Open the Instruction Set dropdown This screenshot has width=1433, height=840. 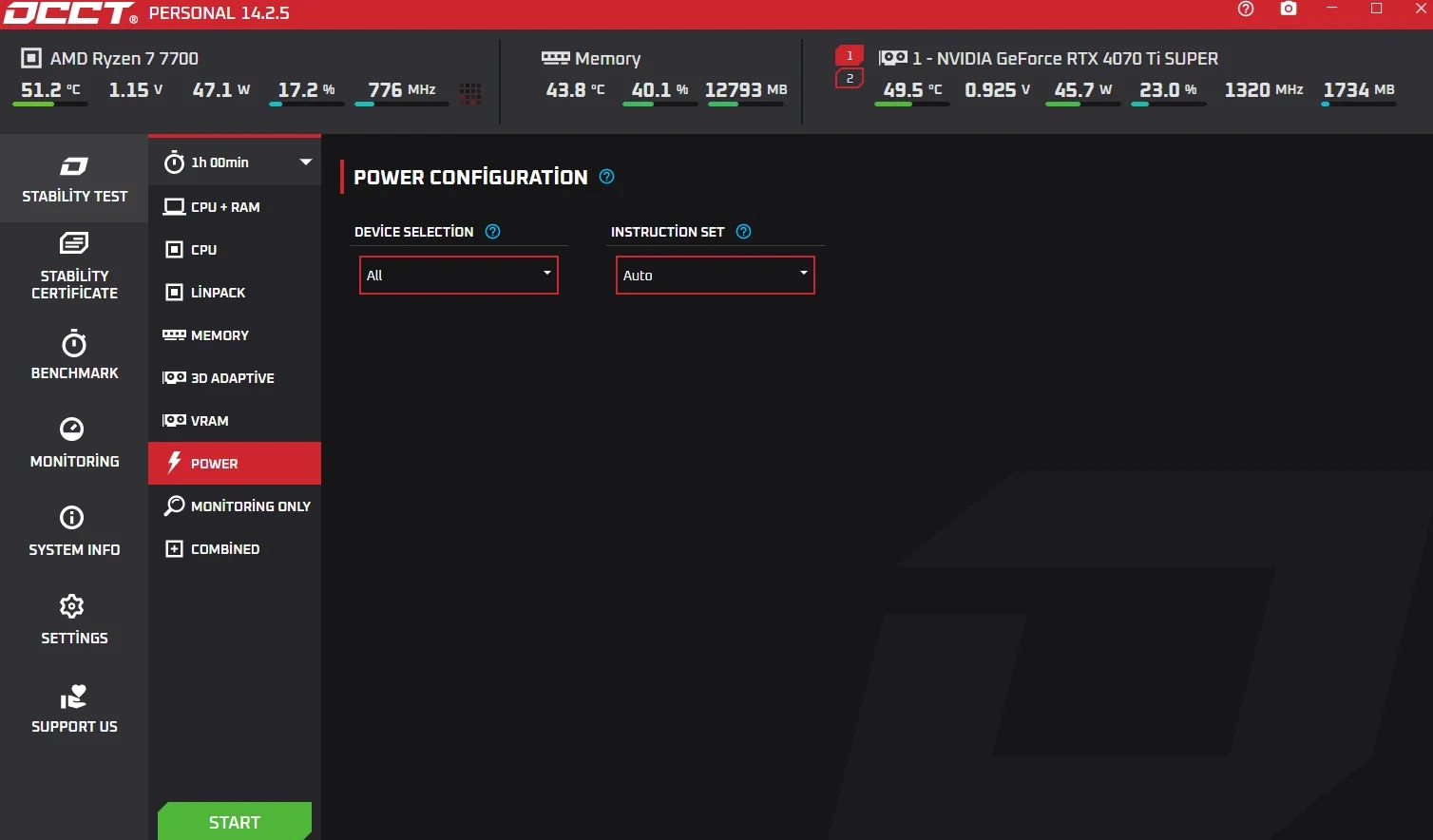pyautogui.click(x=716, y=276)
